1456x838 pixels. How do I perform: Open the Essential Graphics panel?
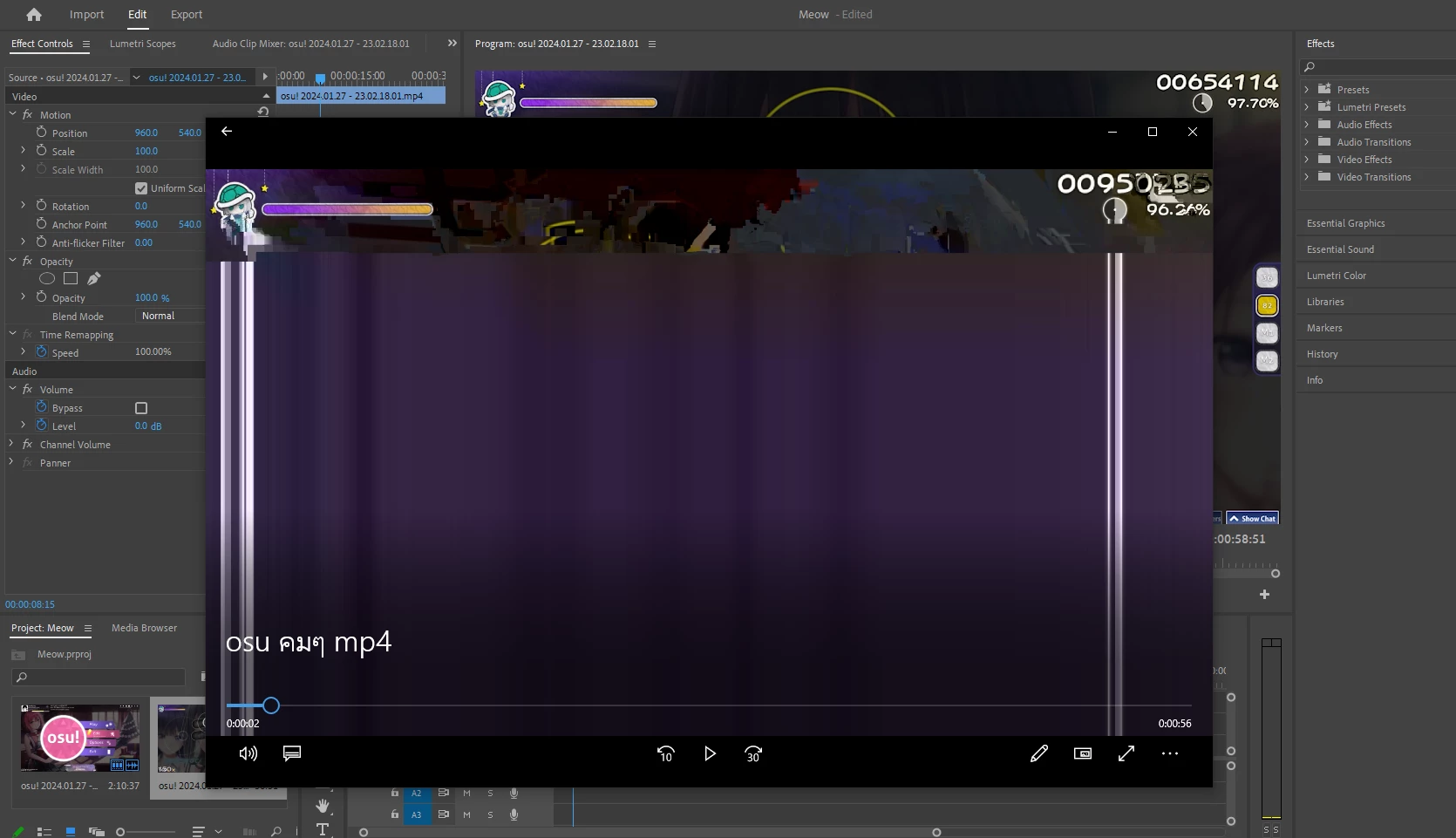[1345, 223]
